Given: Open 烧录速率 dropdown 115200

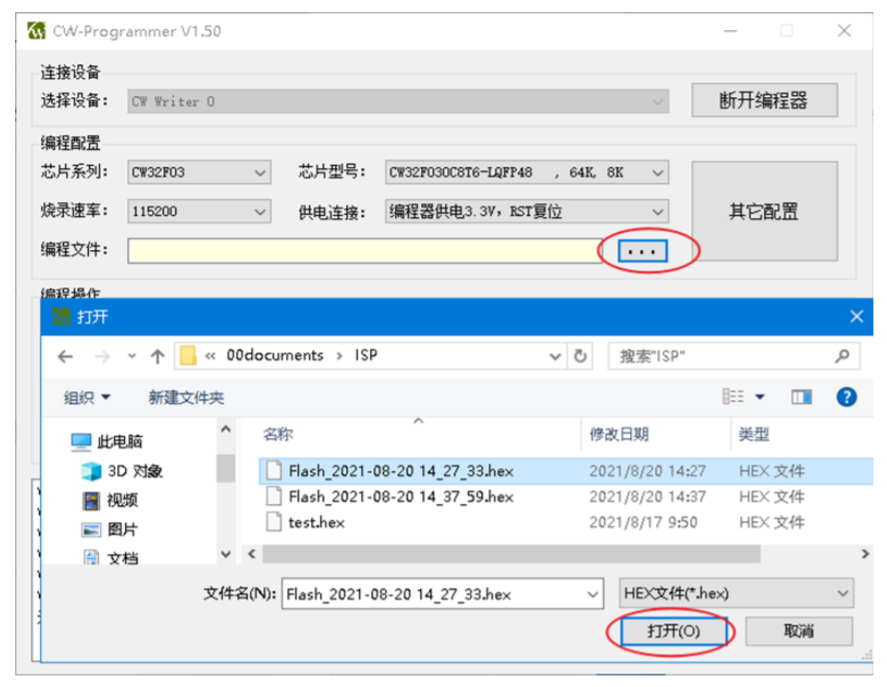Looking at the screenshot, I should tap(199, 211).
